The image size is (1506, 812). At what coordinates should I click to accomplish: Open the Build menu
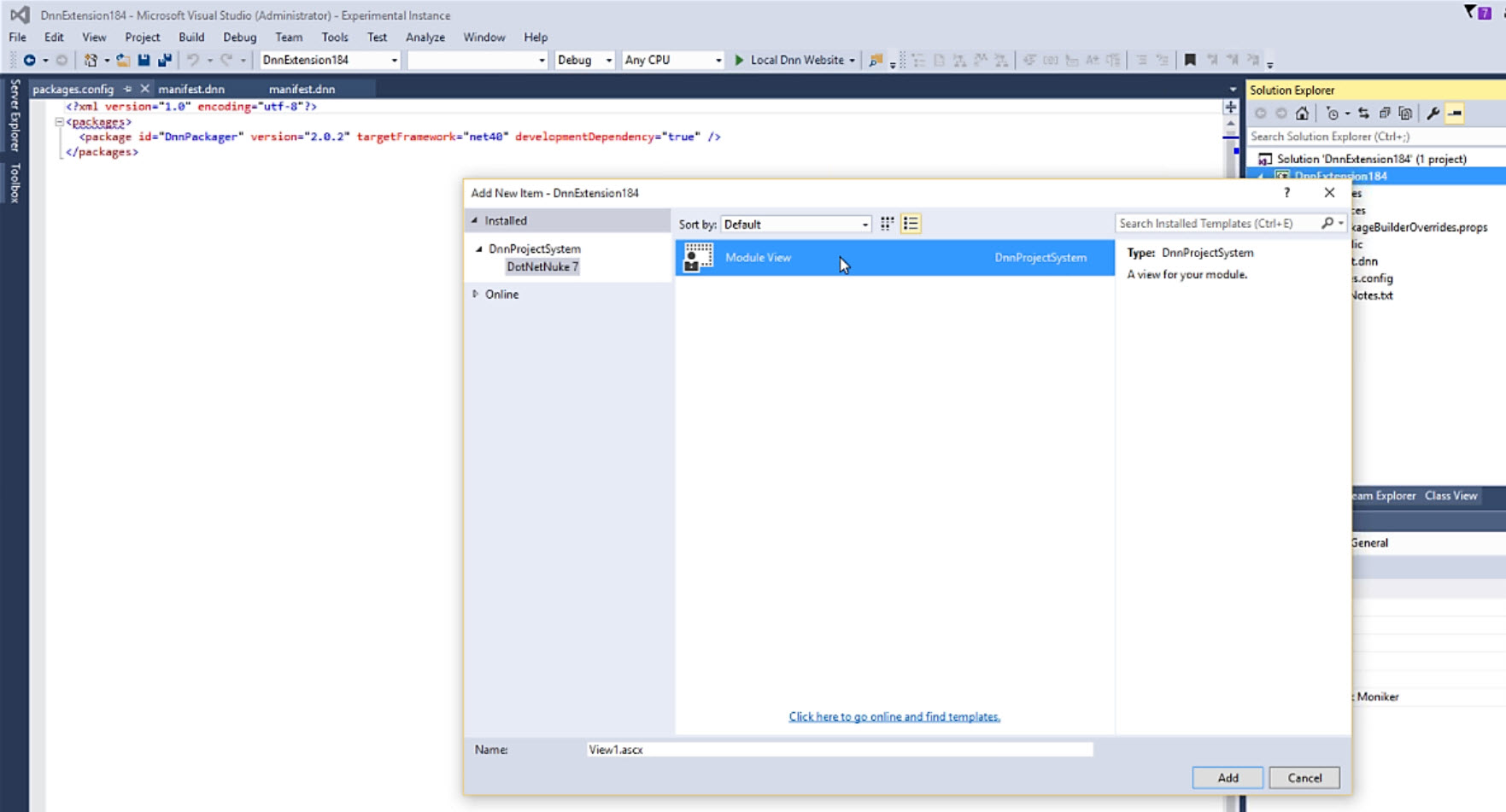click(191, 37)
